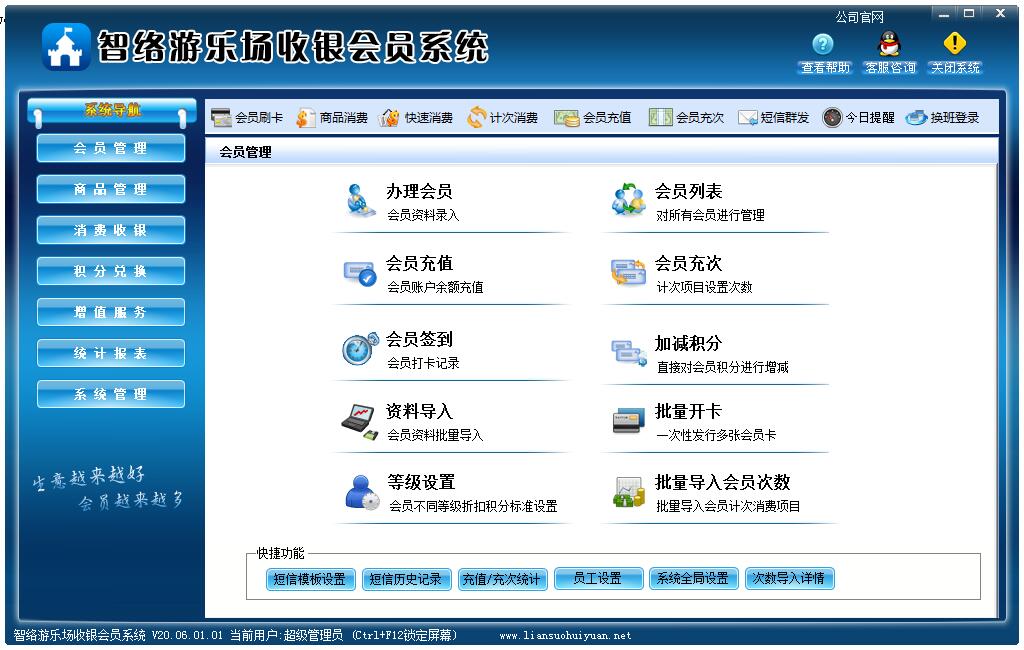
Task: Open 短信历史记录 shortcut button
Action: (x=406, y=579)
